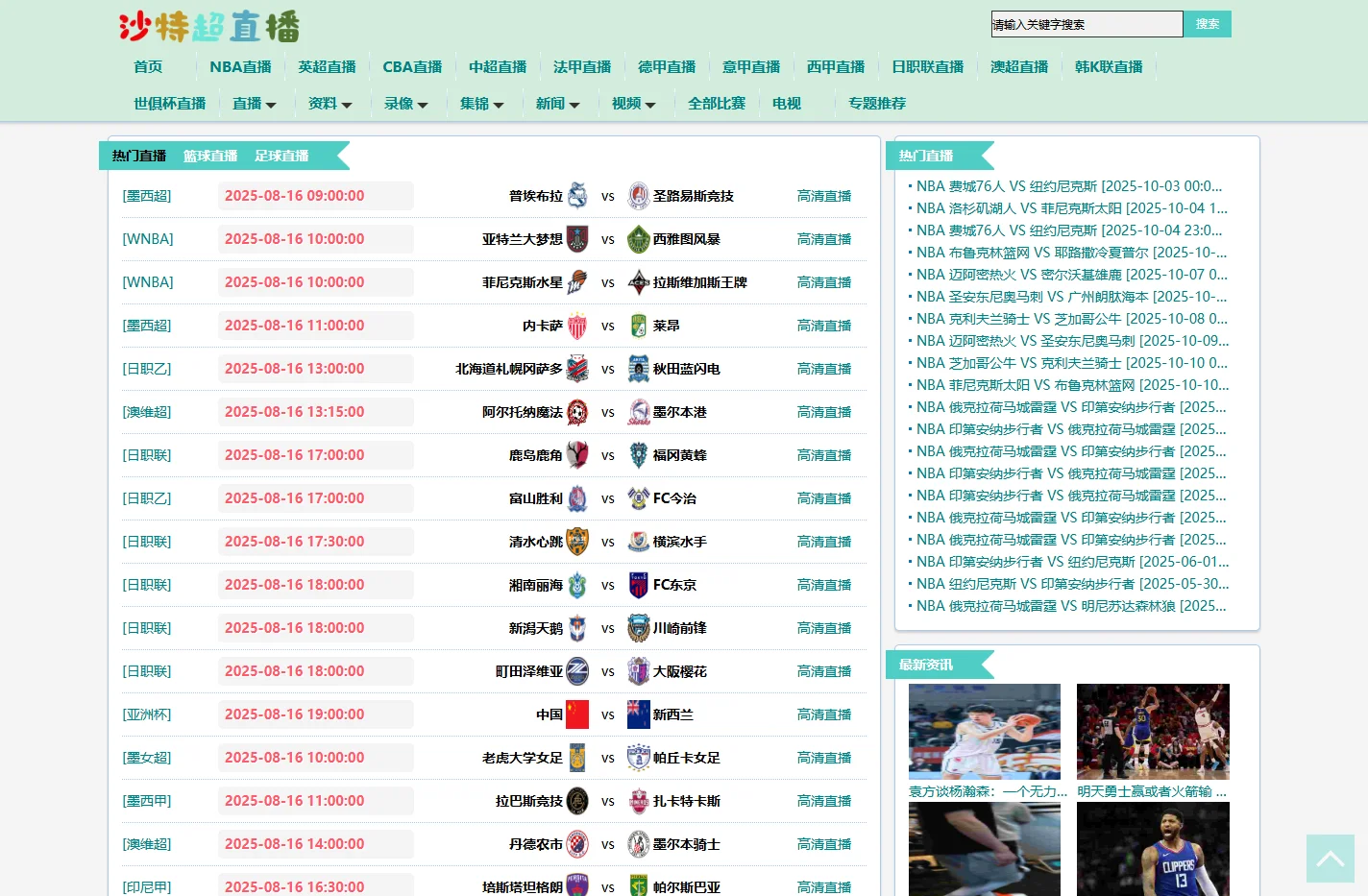This screenshot has height=896, width=1368.
Task: Click the back-to-top arrow icon
Action: (1331, 858)
